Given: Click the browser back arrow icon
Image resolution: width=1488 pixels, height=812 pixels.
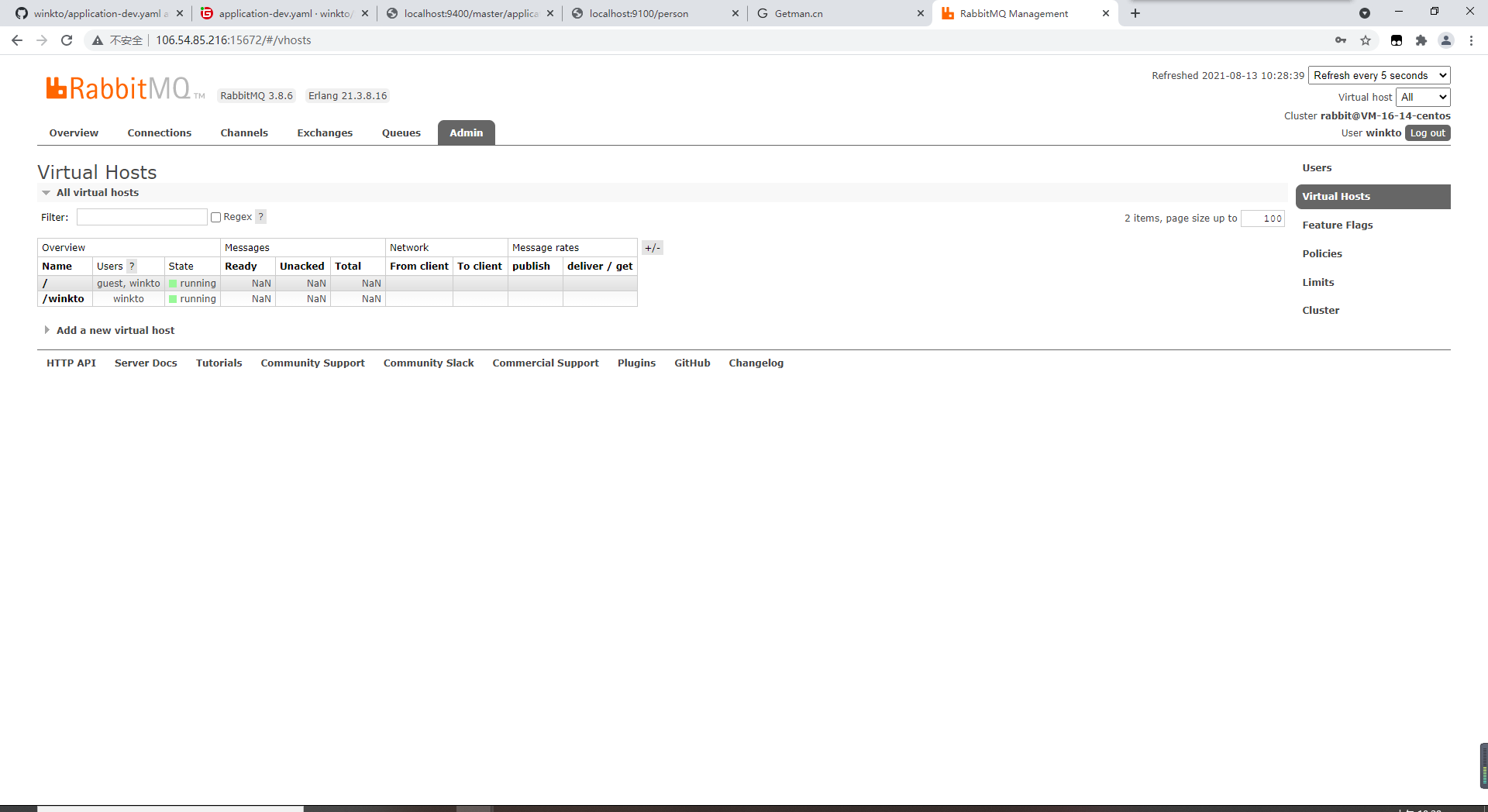Looking at the screenshot, I should click(17, 40).
